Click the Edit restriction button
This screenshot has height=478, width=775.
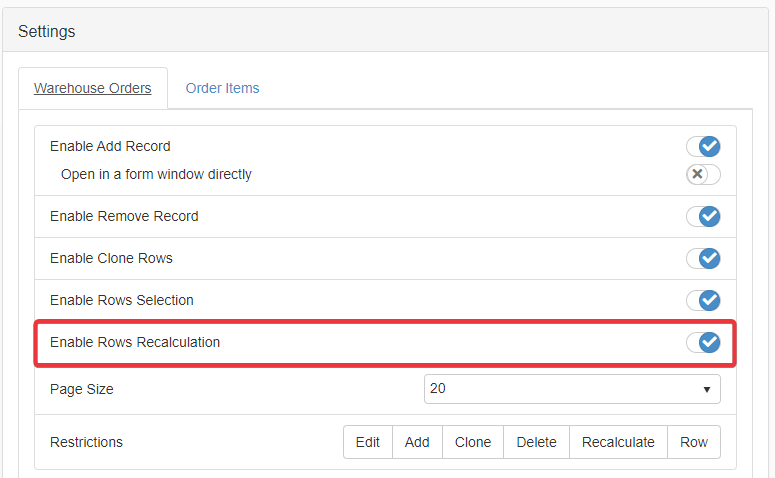click(368, 442)
